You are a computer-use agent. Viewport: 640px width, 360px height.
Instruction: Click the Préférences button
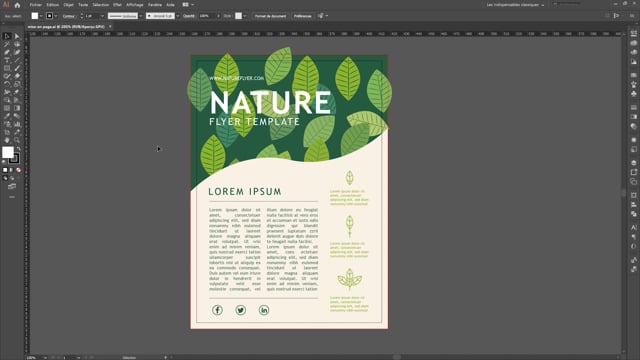click(302, 16)
